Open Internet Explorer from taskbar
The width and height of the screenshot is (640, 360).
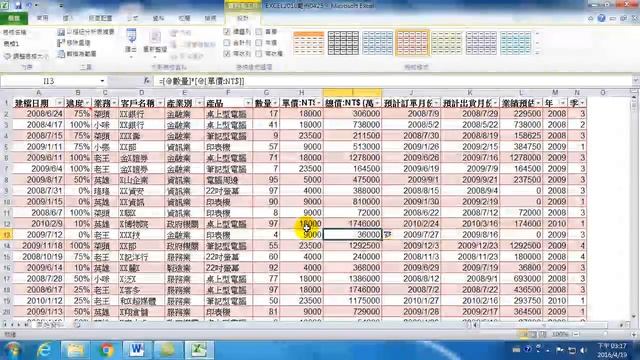[44, 350]
